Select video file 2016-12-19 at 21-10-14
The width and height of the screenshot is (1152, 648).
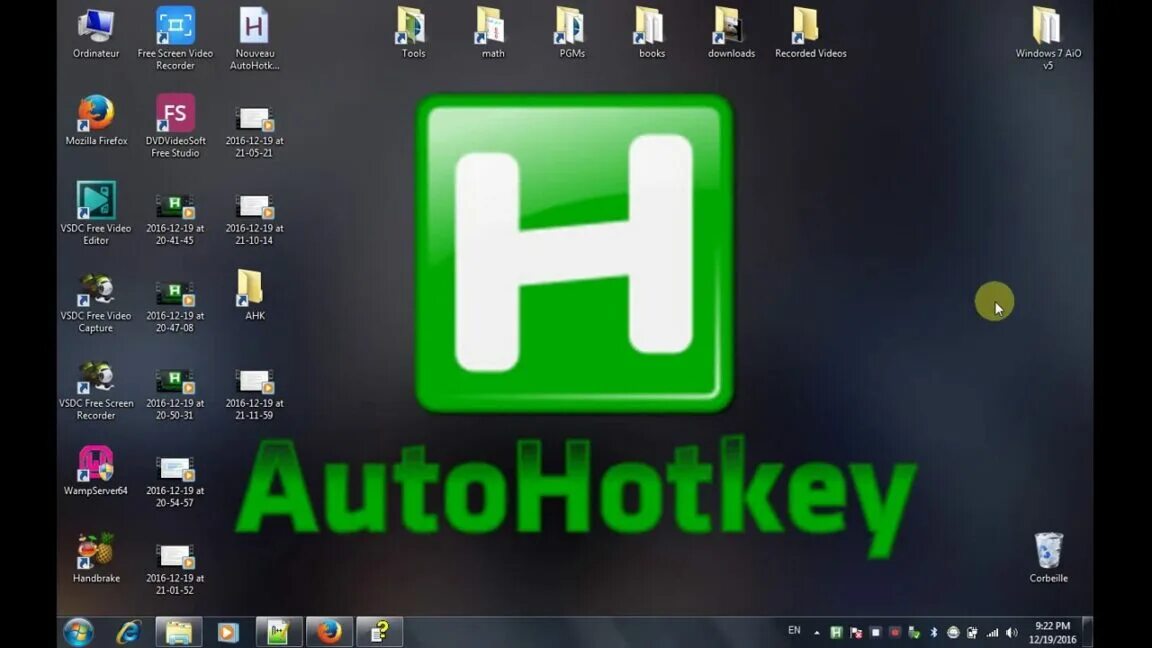pos(254,219)
